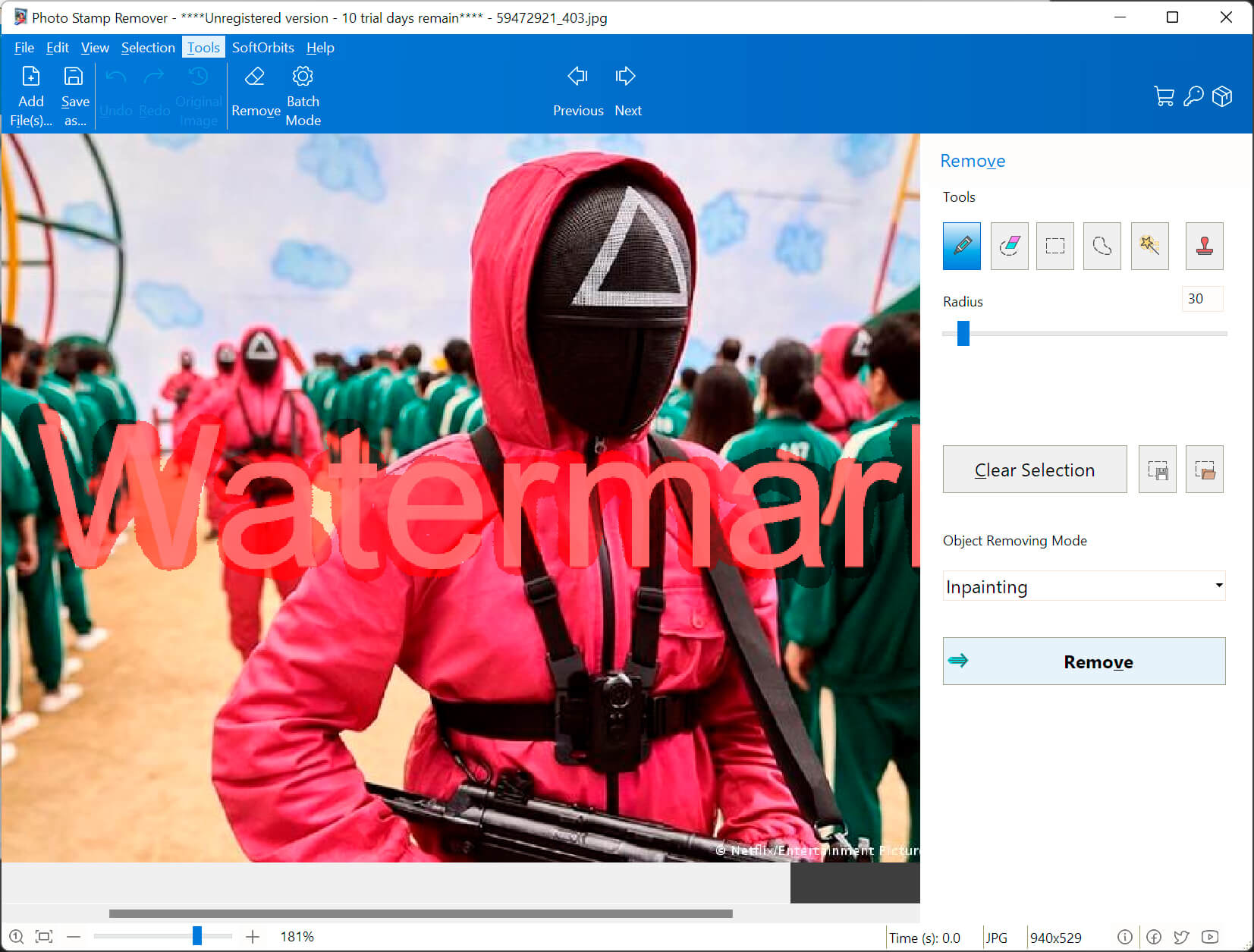Open the Help menu

pos(320,47)
